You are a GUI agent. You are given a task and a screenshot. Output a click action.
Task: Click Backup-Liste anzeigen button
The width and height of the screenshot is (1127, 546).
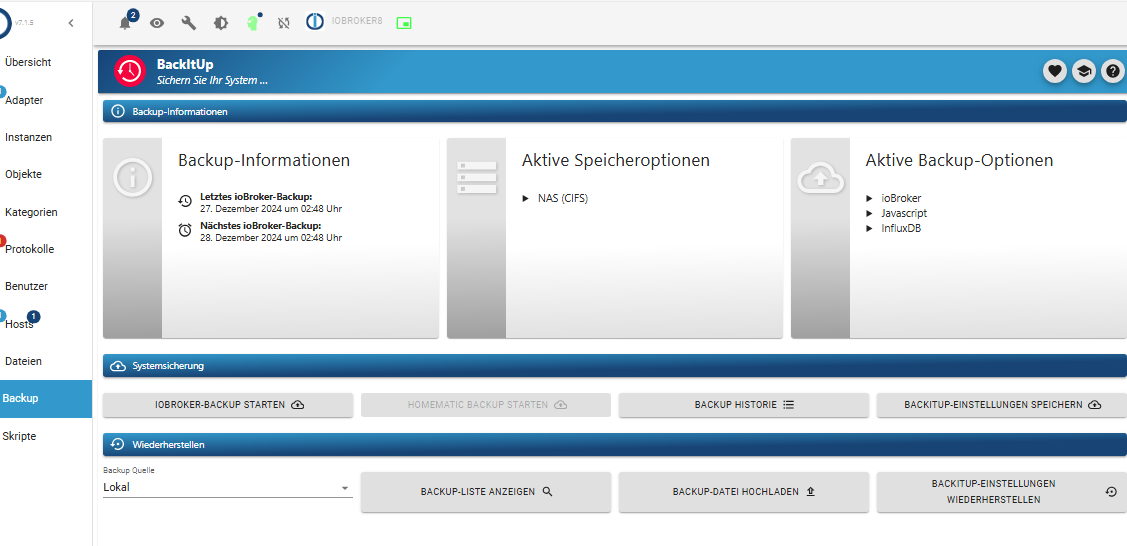(486, 492)
